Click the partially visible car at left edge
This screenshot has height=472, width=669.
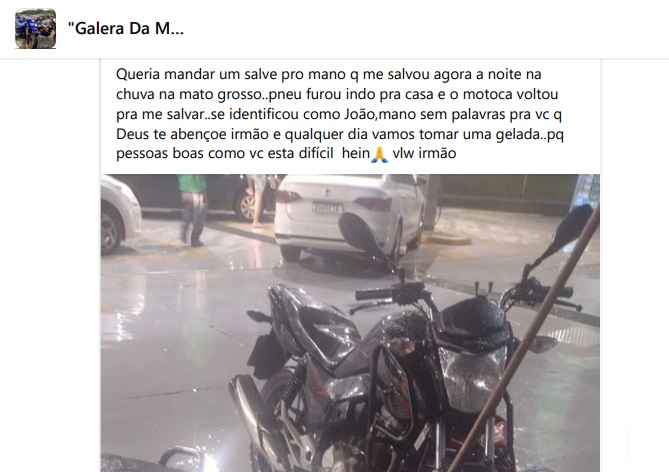[120, 213]
